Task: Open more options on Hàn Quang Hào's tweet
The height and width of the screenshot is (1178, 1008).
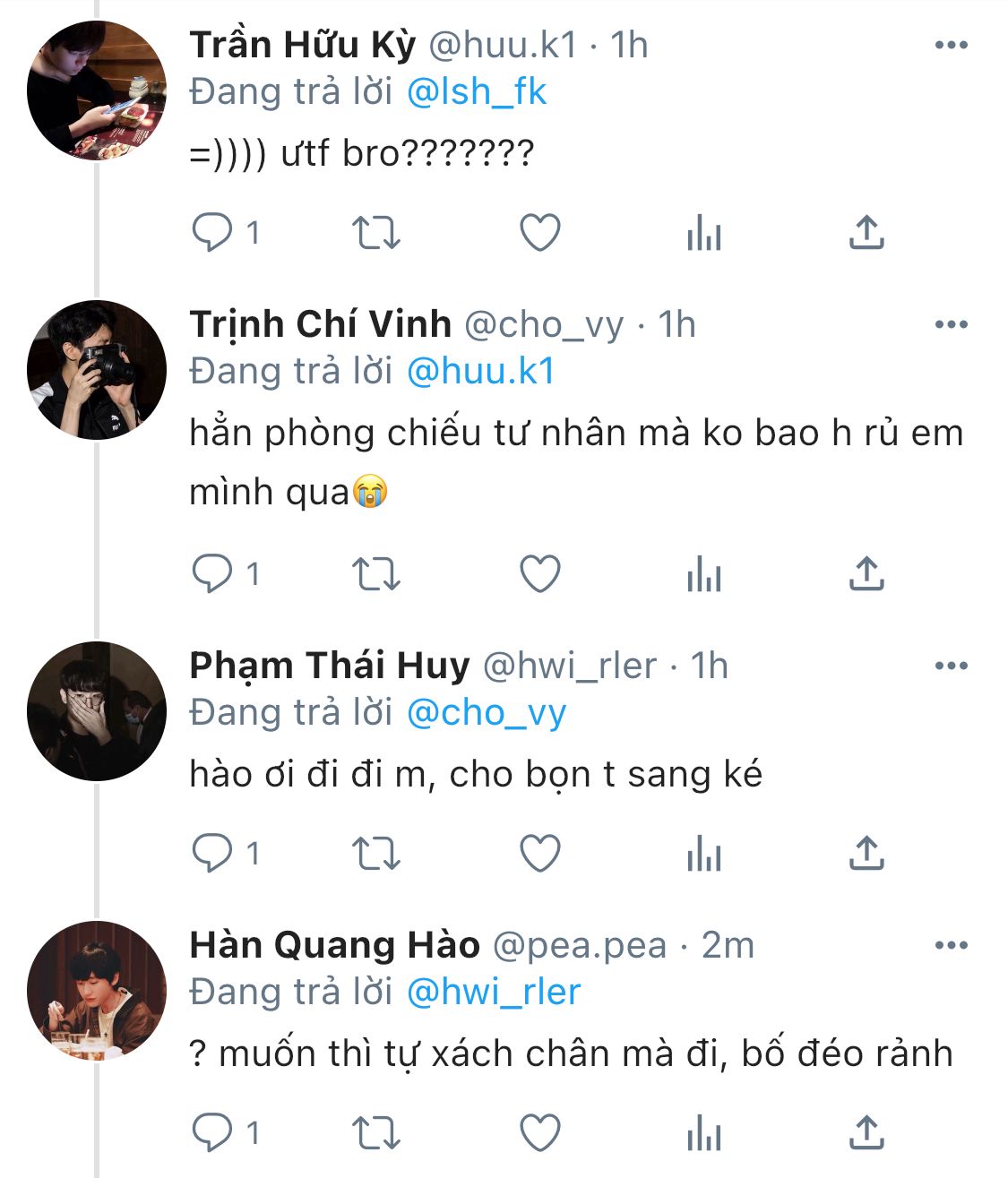Action: (x=951, y=946)
